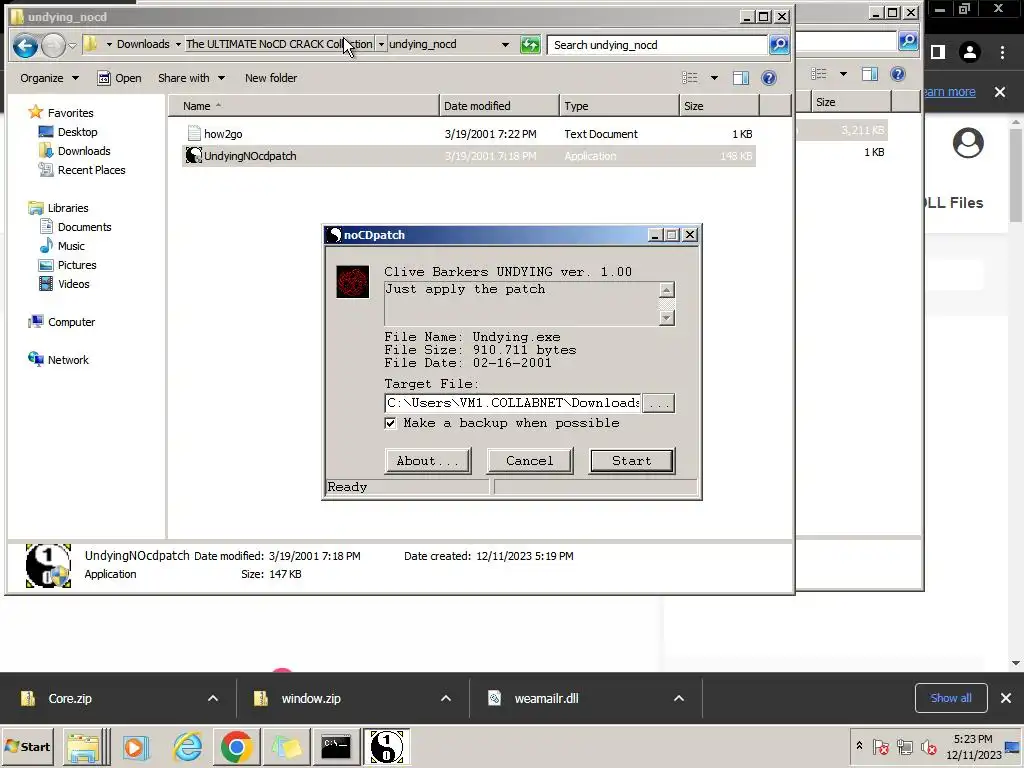Click description scrollbar down arrow in noCDpatch
This screenshot has width=1024, height=768.
[x=666, y=317]
